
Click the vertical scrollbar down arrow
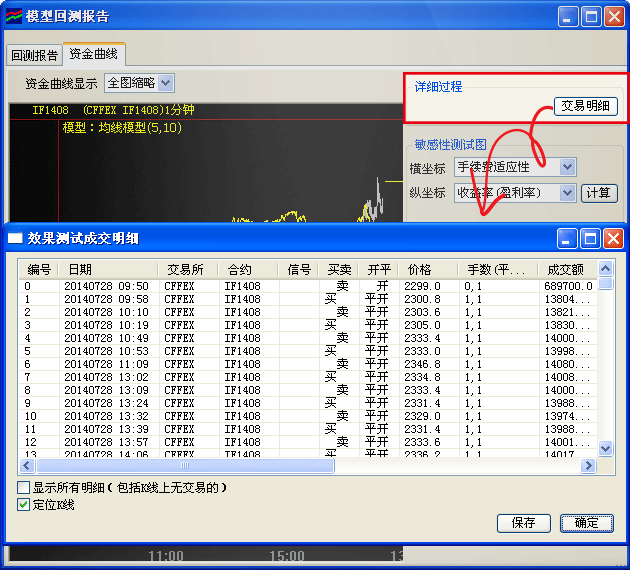(x=604, y=450)
